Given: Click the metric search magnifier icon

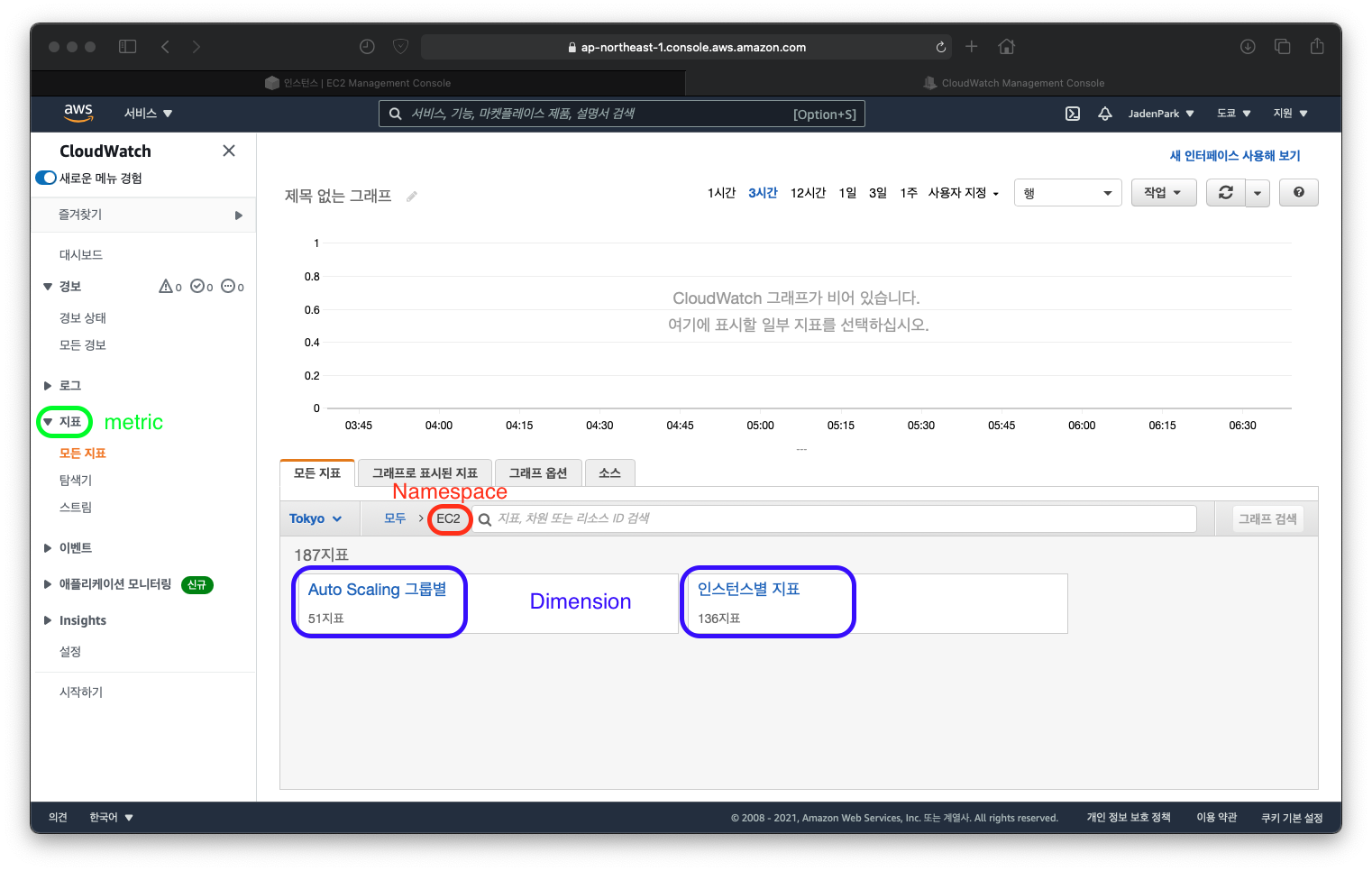Looking at the screenshot, I should 485,519.
